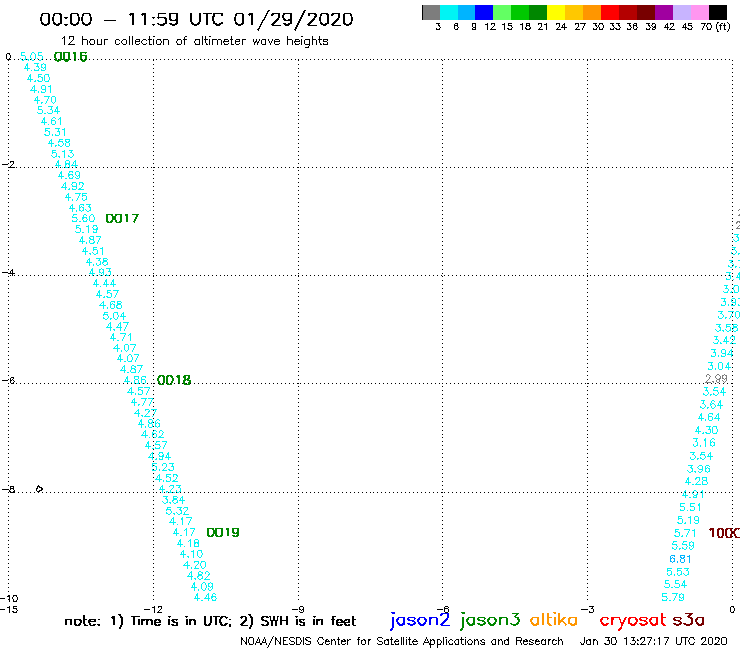Click the 0016 time marker
The height and width of the screenshot is (650, 740).
pyautogui.click(x=71, y=57)
